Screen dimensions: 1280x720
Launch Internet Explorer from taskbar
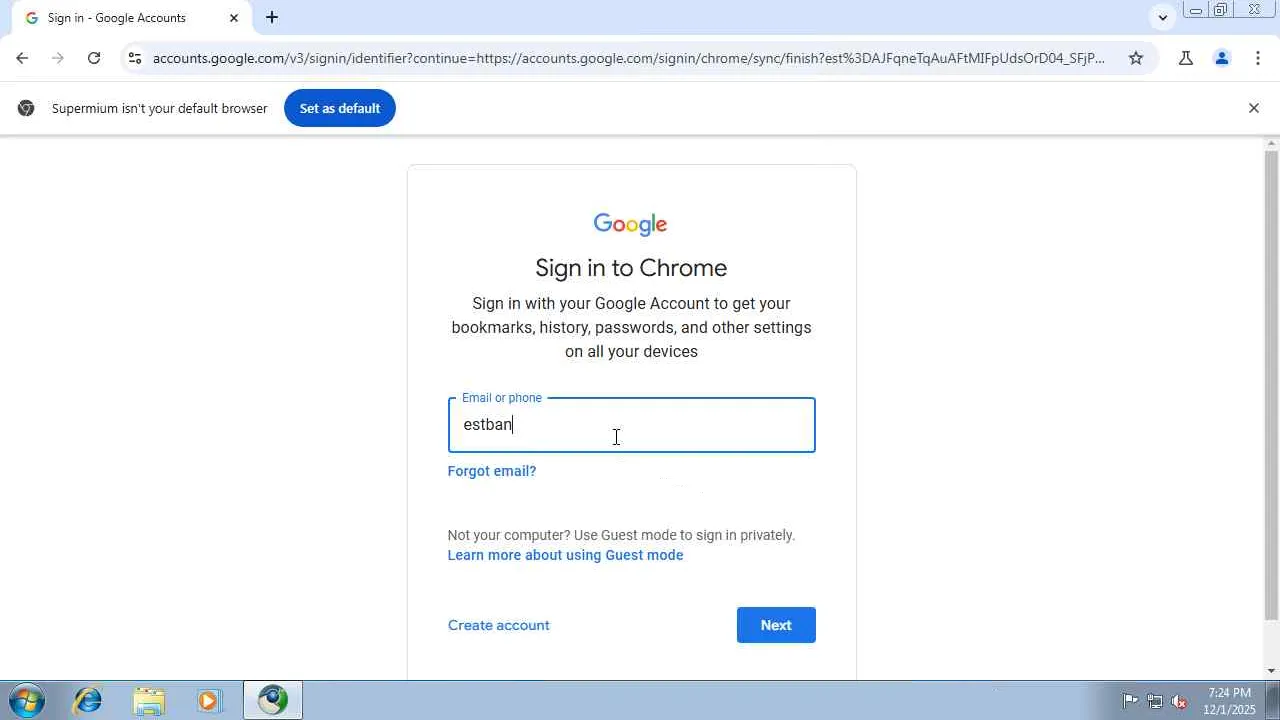coord(88,700)
